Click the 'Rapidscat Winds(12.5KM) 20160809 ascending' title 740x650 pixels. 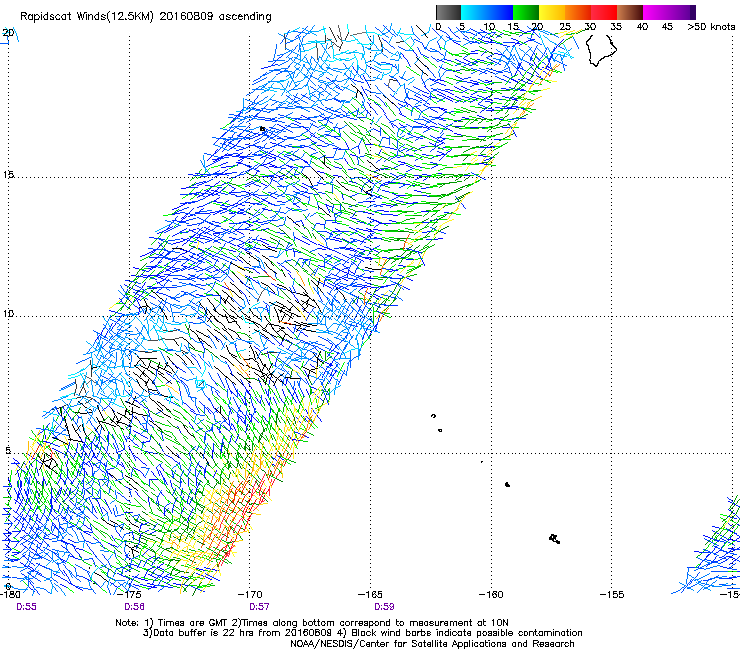tap(146, 17)
